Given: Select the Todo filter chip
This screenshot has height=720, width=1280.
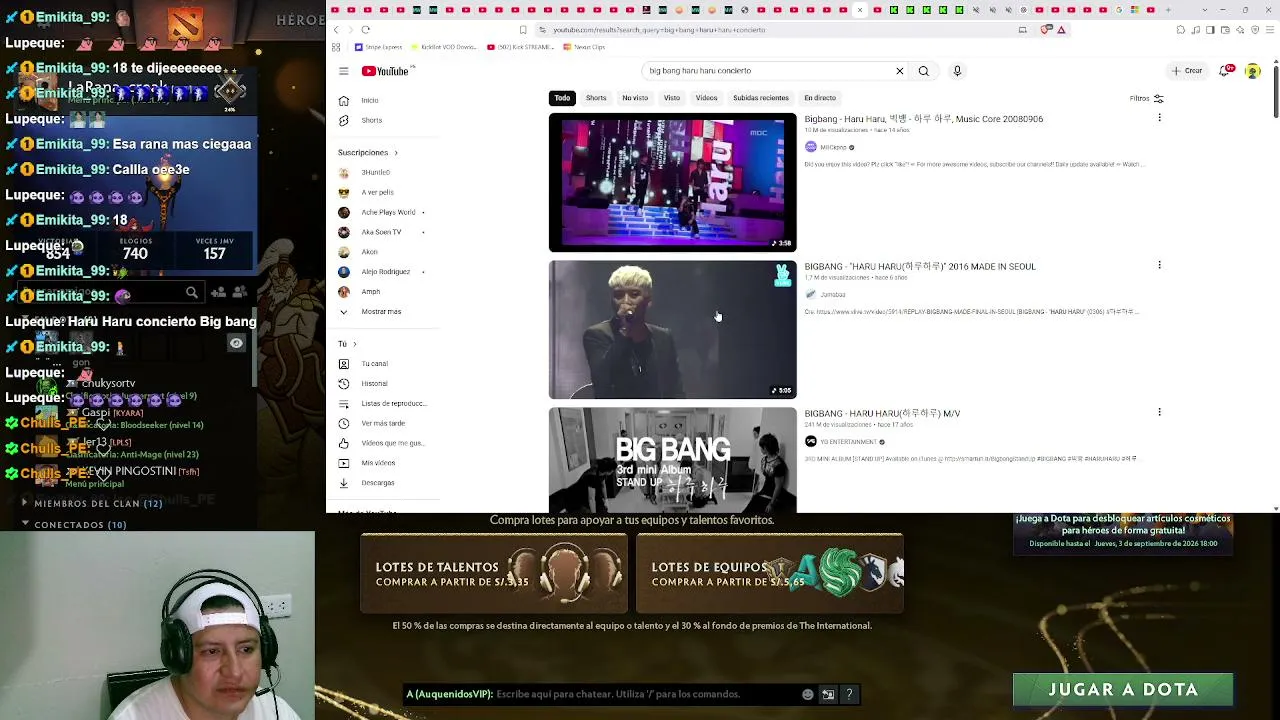Looking at the screenshot, I should 562,98.
